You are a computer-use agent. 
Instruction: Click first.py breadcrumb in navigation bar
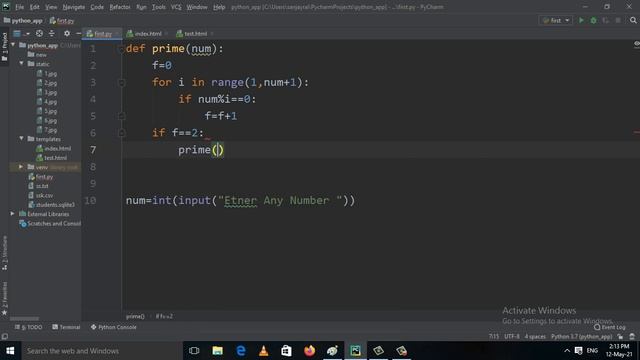coord(62,20)
